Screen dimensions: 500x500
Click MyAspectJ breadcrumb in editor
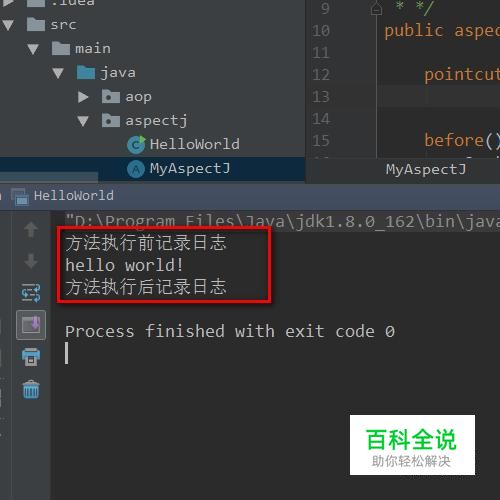426,169
